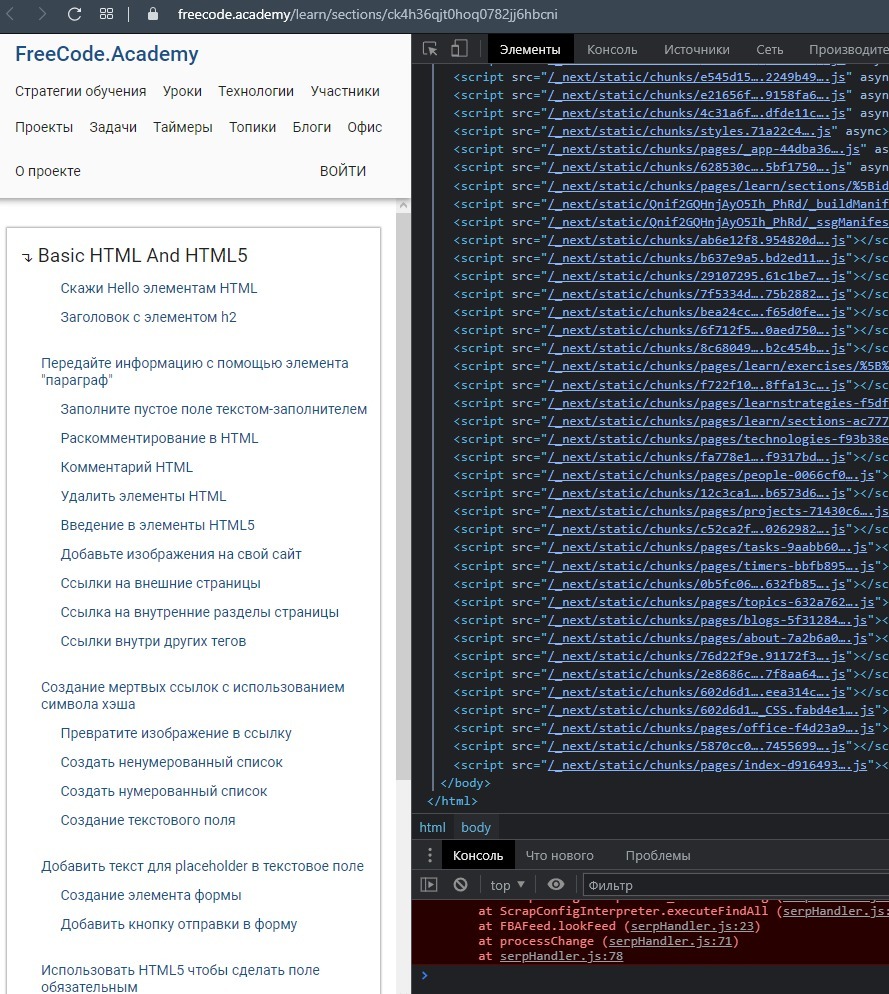Select the body node in the breadcrumb

476,827
